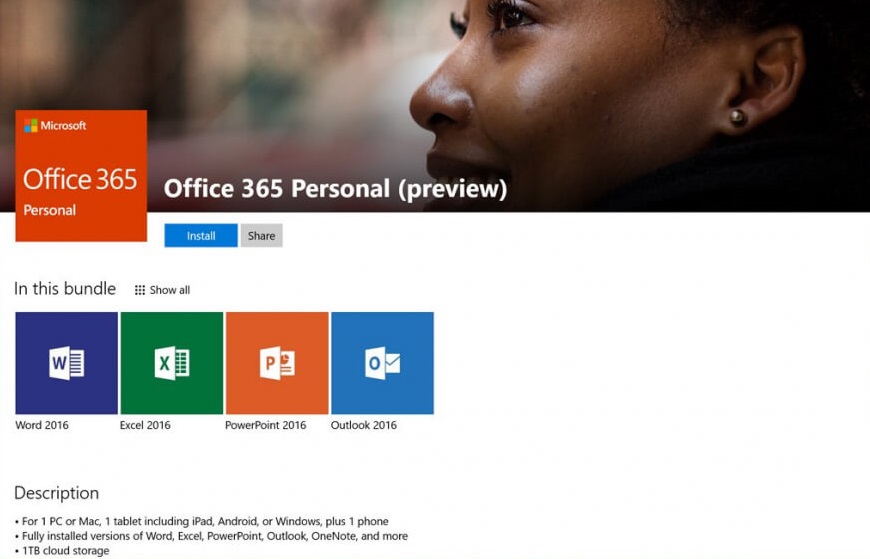The image size is (870, 559).
Task: Click the Description heading
Action: coord(57,493)
